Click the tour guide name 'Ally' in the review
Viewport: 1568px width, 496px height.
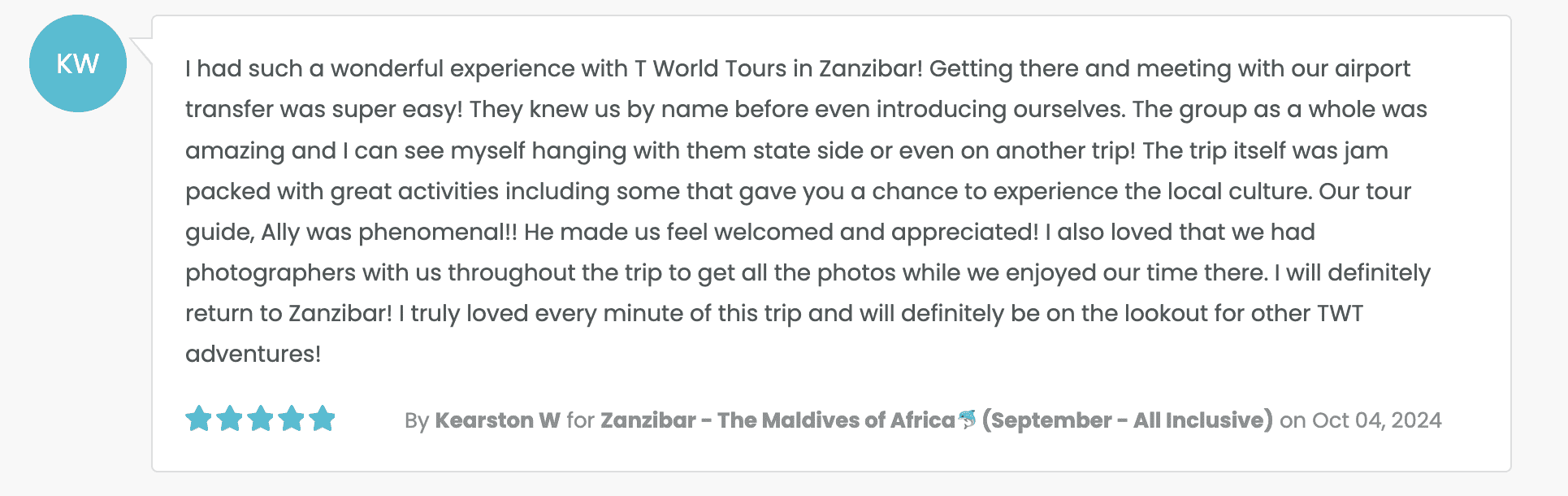[280, 233]
